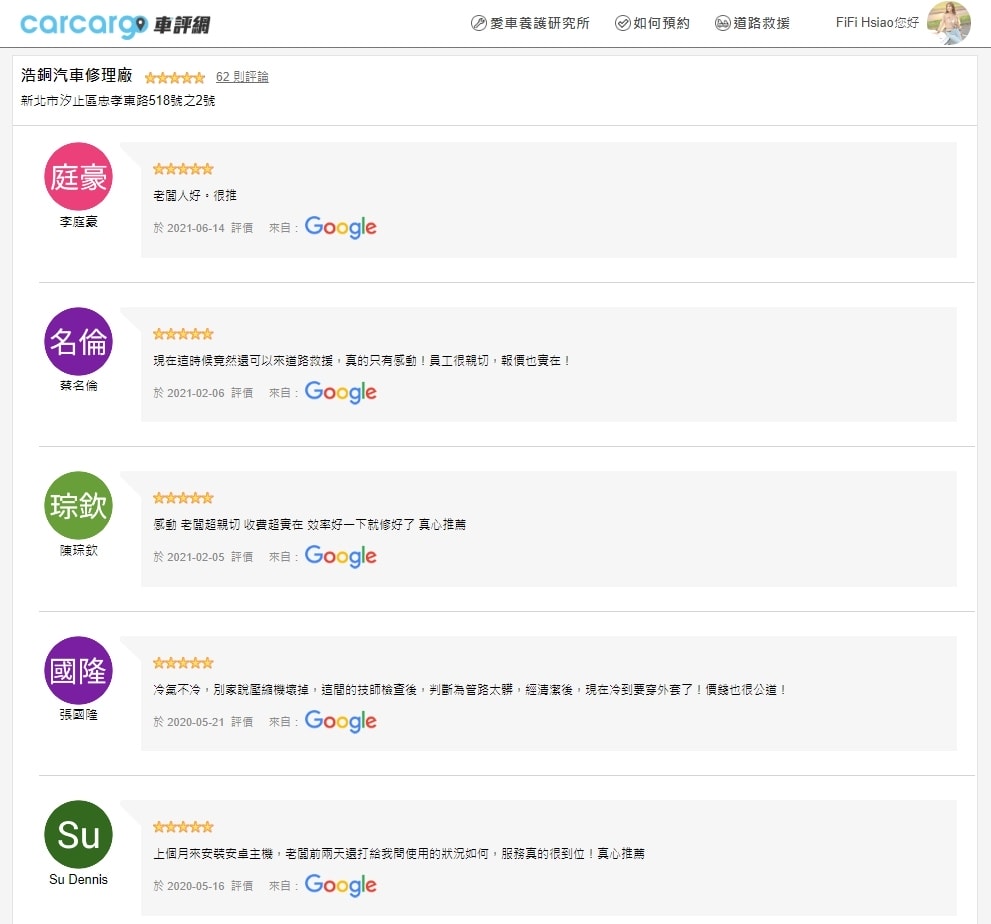Go to 道路救援 page
Image resolution: width=991 pixels, height=924 pixels.
(x=752, y=23)
